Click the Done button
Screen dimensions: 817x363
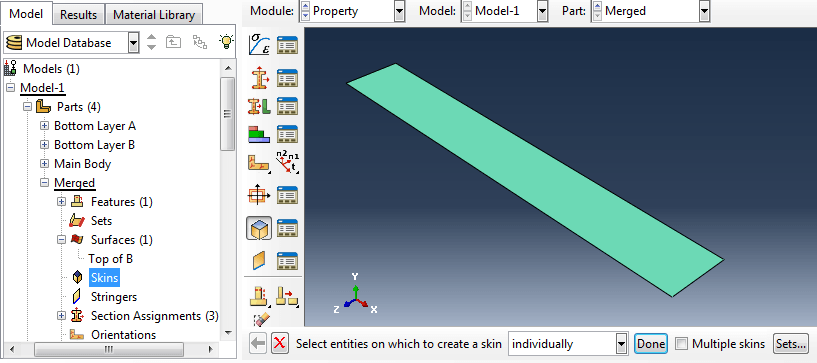pos(651,344)
